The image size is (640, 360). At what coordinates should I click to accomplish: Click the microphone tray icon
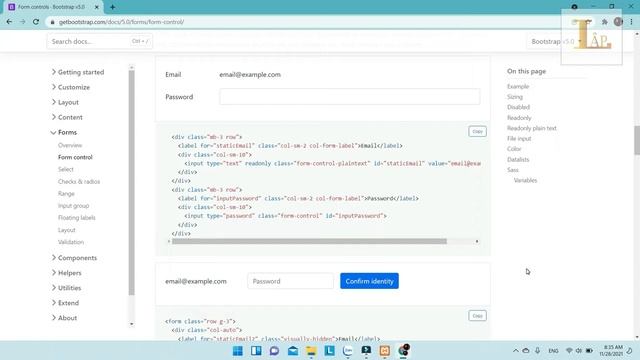pyautogui.click(x=538, y=351)
